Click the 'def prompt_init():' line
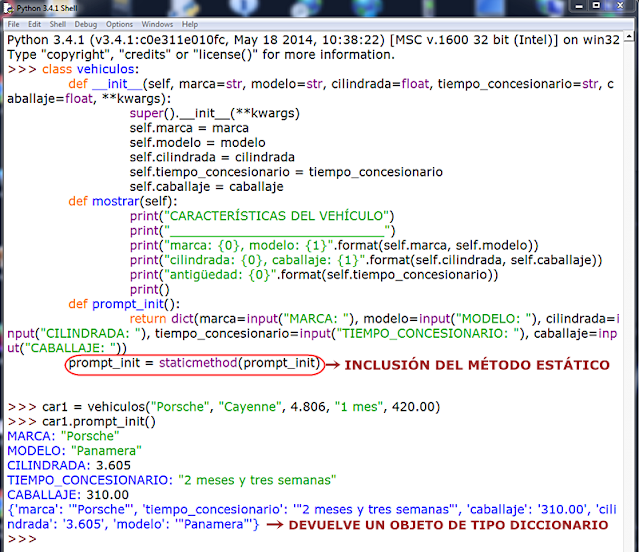The height and width of the screenshot is (552, 639). 124,304
